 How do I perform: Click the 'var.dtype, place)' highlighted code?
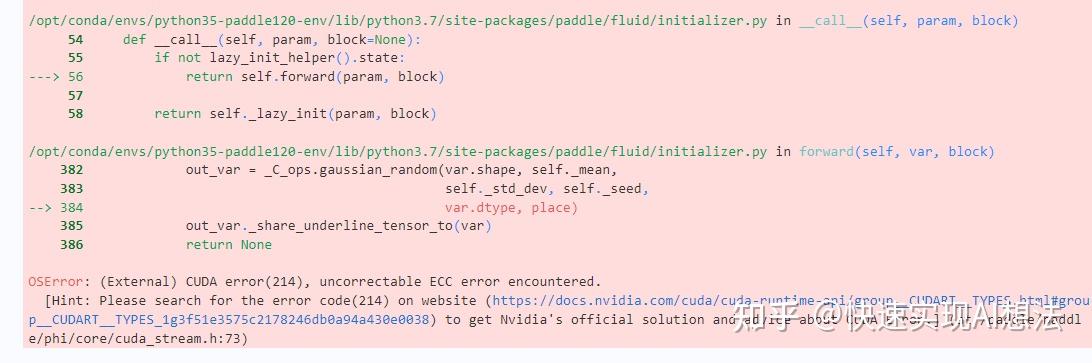point(511,208)
